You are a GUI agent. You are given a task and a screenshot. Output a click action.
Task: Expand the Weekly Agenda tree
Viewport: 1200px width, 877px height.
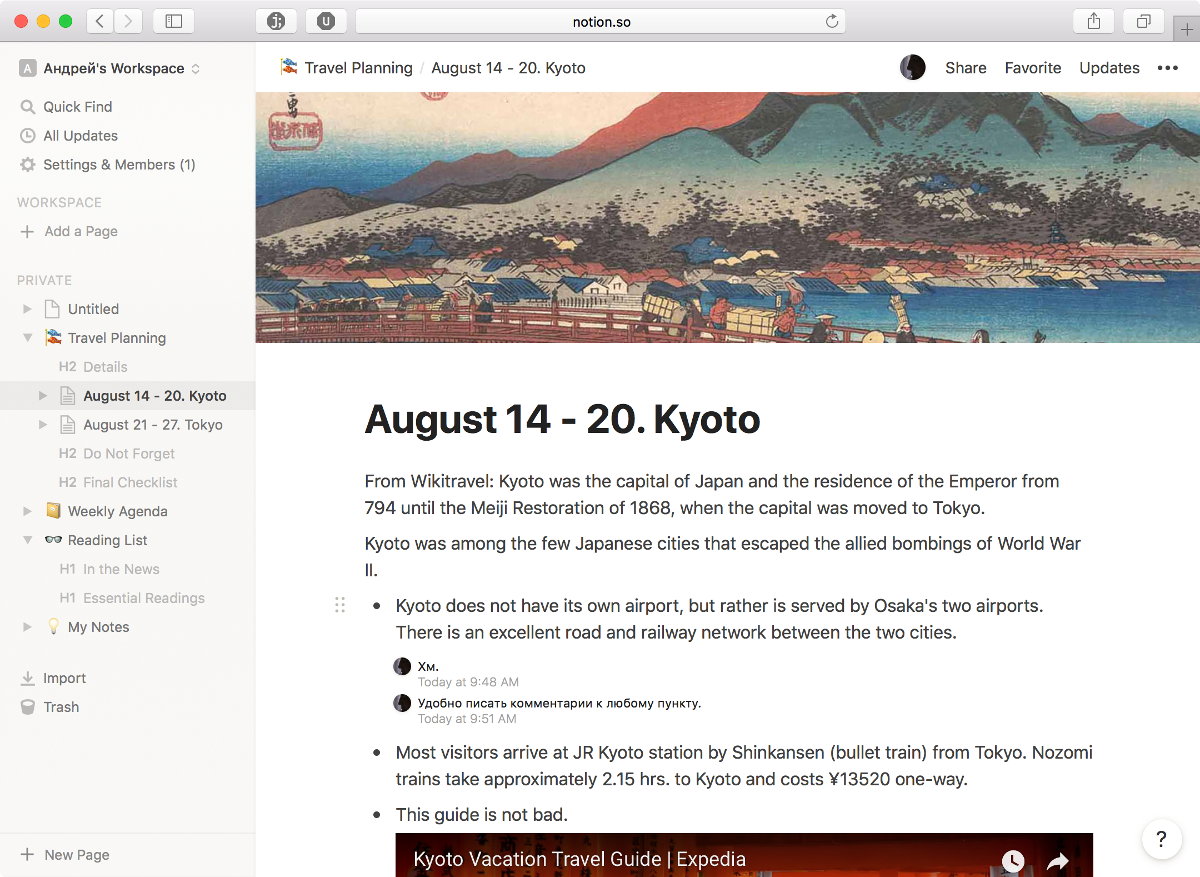pyautogui.click(x=27, y=511)
